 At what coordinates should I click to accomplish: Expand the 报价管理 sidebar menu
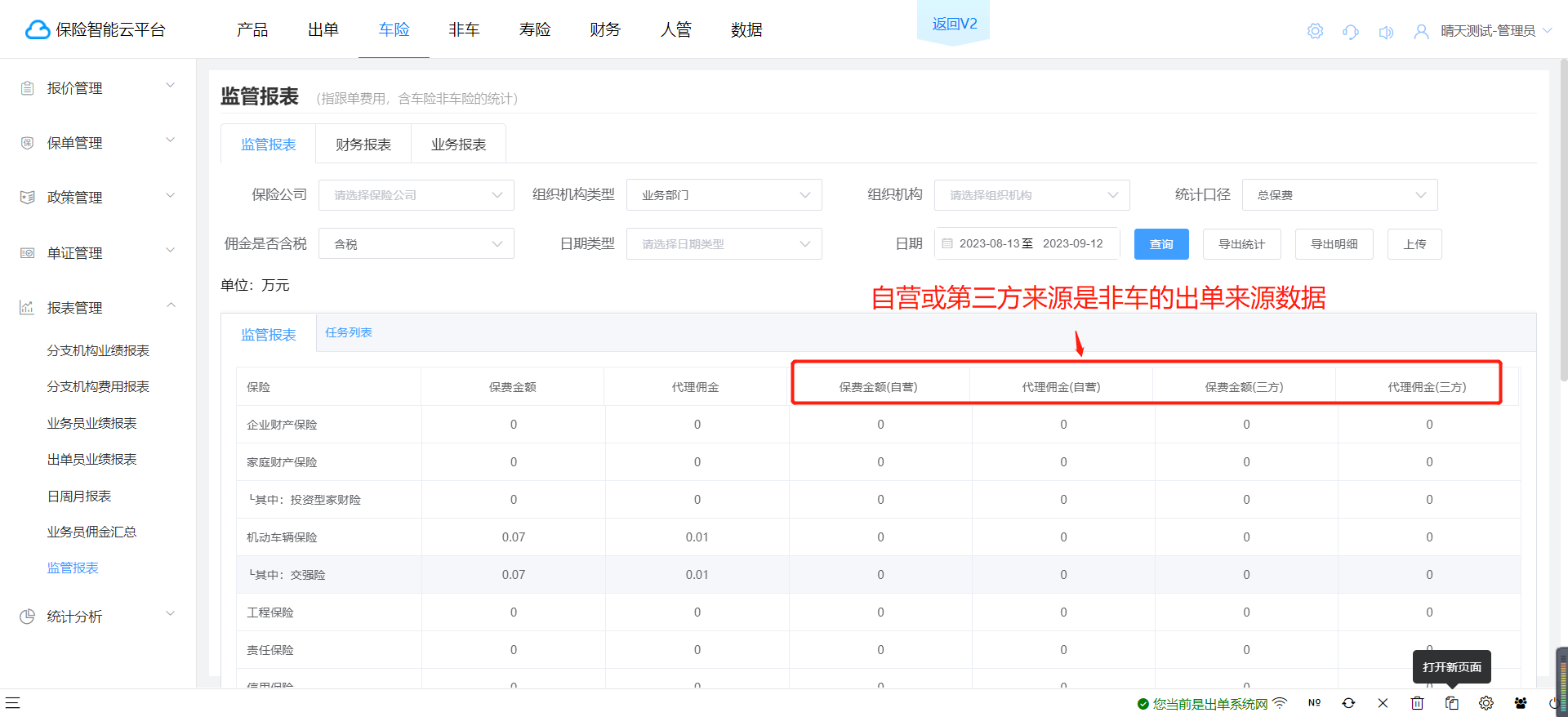click(x=171, y=85)
